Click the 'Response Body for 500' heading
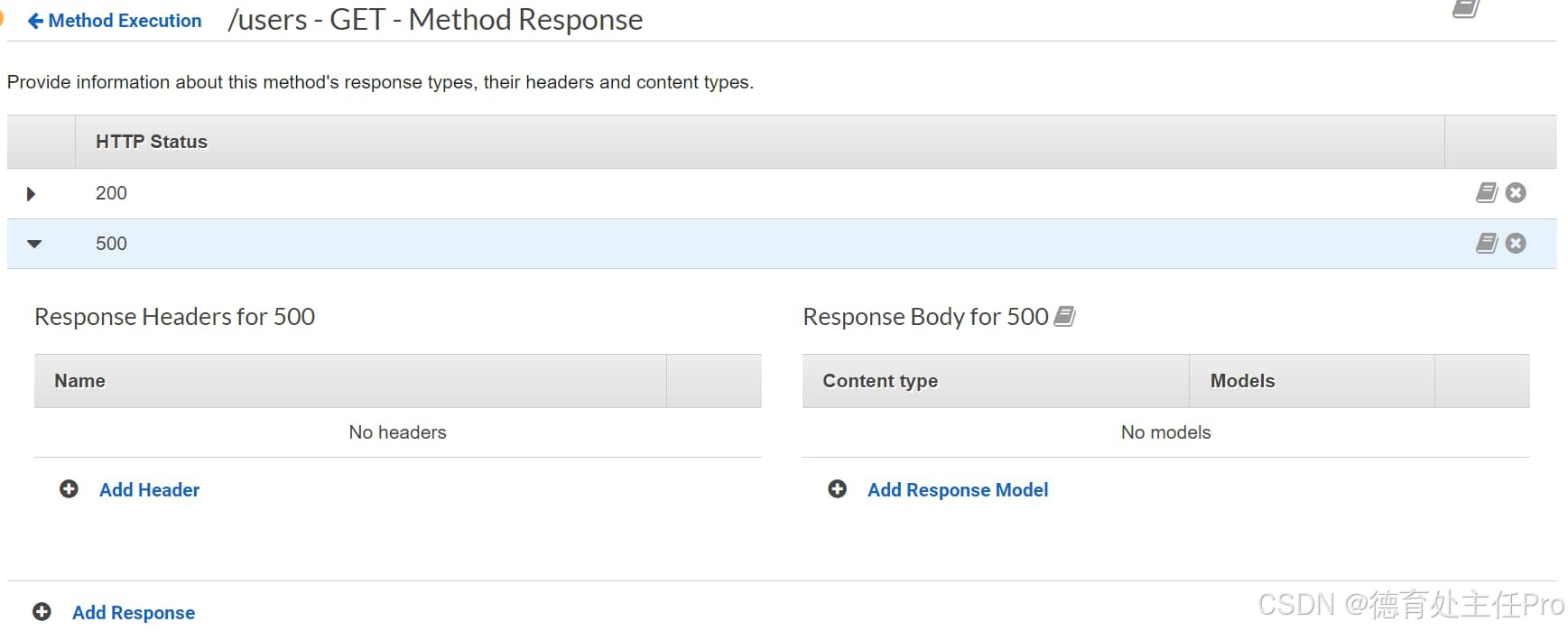The height and width of the screenshot is (631, 1568). coord(925,317)
